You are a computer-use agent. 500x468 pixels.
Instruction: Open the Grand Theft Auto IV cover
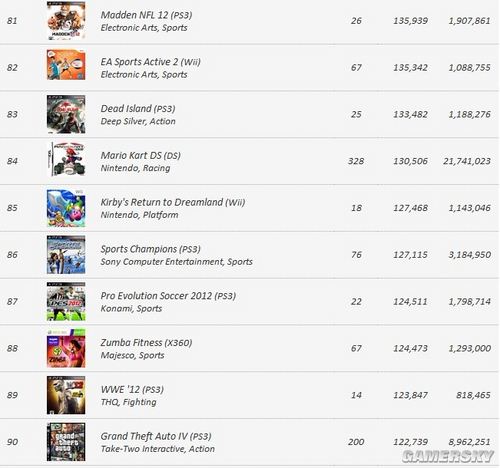pyautogui.click(x=66, y=442)
